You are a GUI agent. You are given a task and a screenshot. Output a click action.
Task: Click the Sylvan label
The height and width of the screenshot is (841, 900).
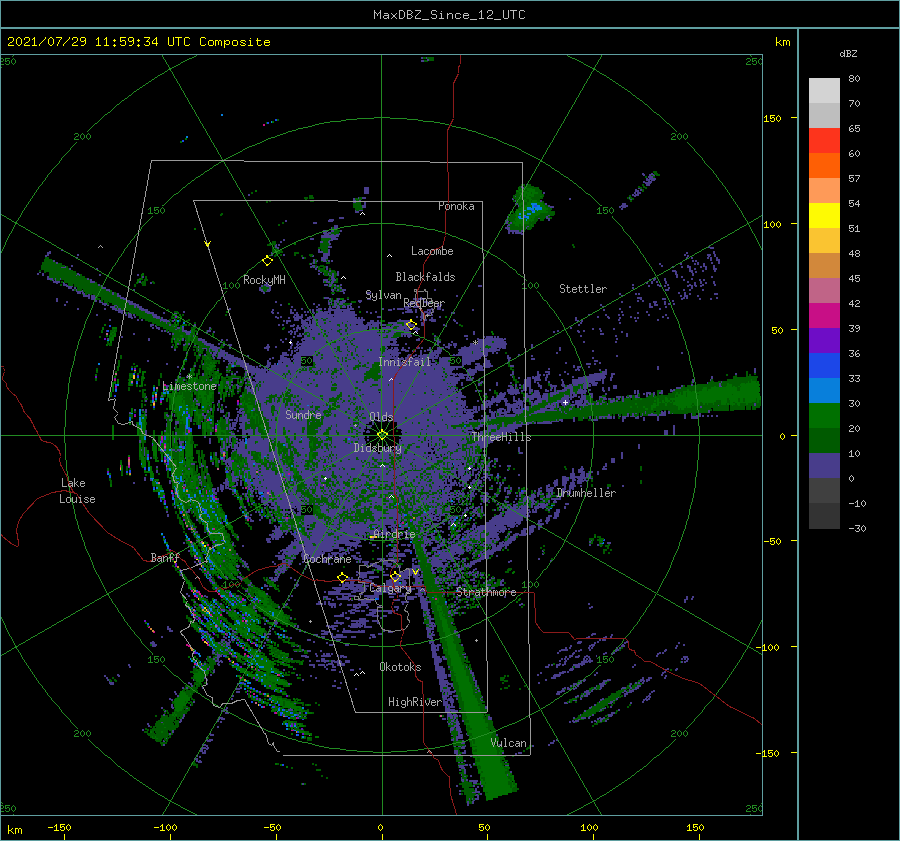click(383, 295)
